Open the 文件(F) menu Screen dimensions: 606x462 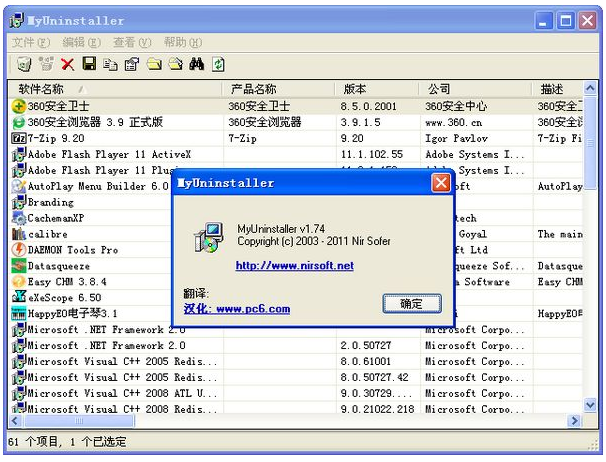[31, 42]
